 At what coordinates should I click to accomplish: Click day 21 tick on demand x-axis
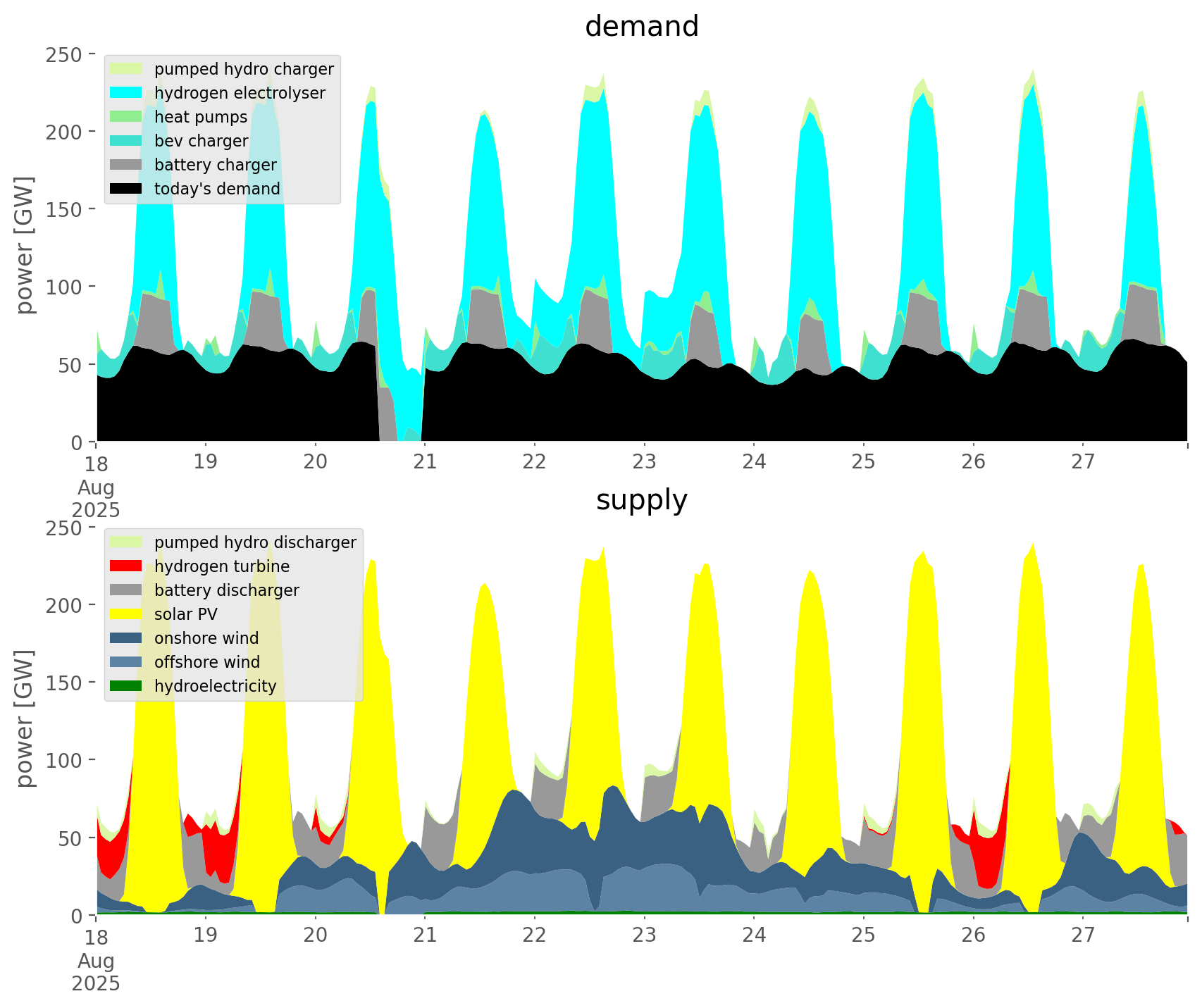click(425, 462)
